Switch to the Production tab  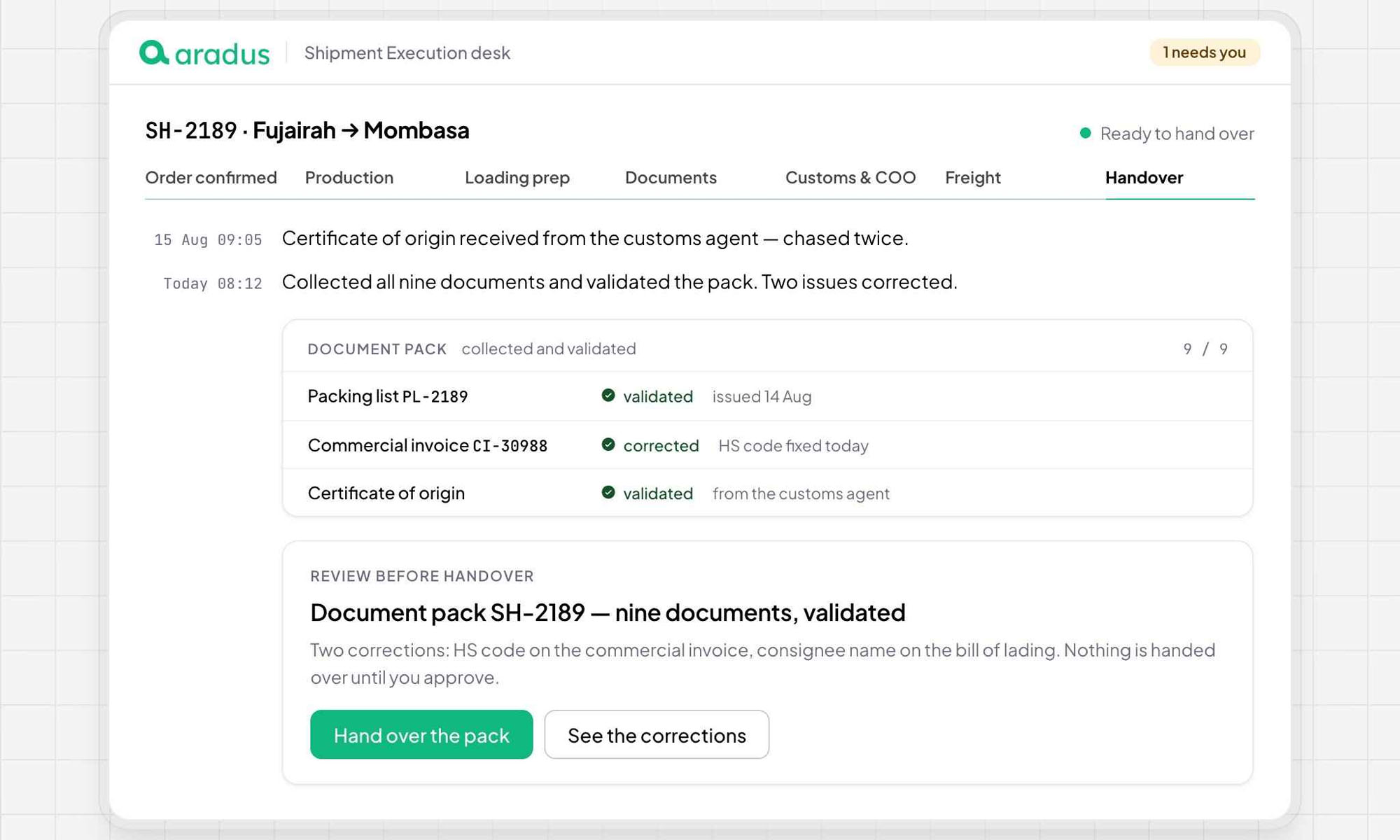click(349, 178)
